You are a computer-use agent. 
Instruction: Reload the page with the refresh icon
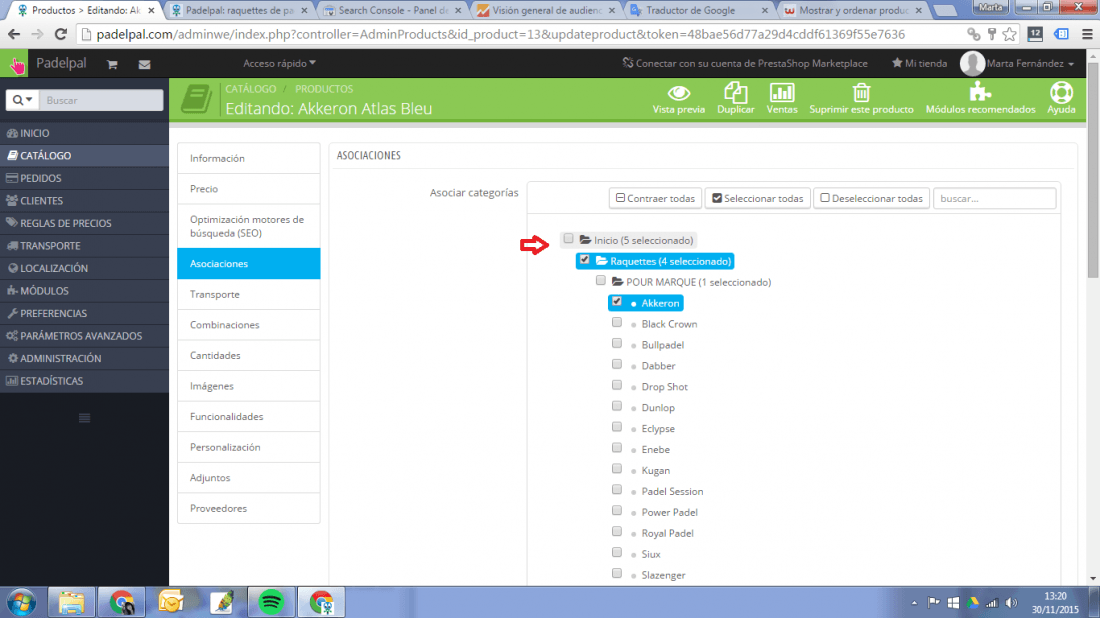point(60,34)
